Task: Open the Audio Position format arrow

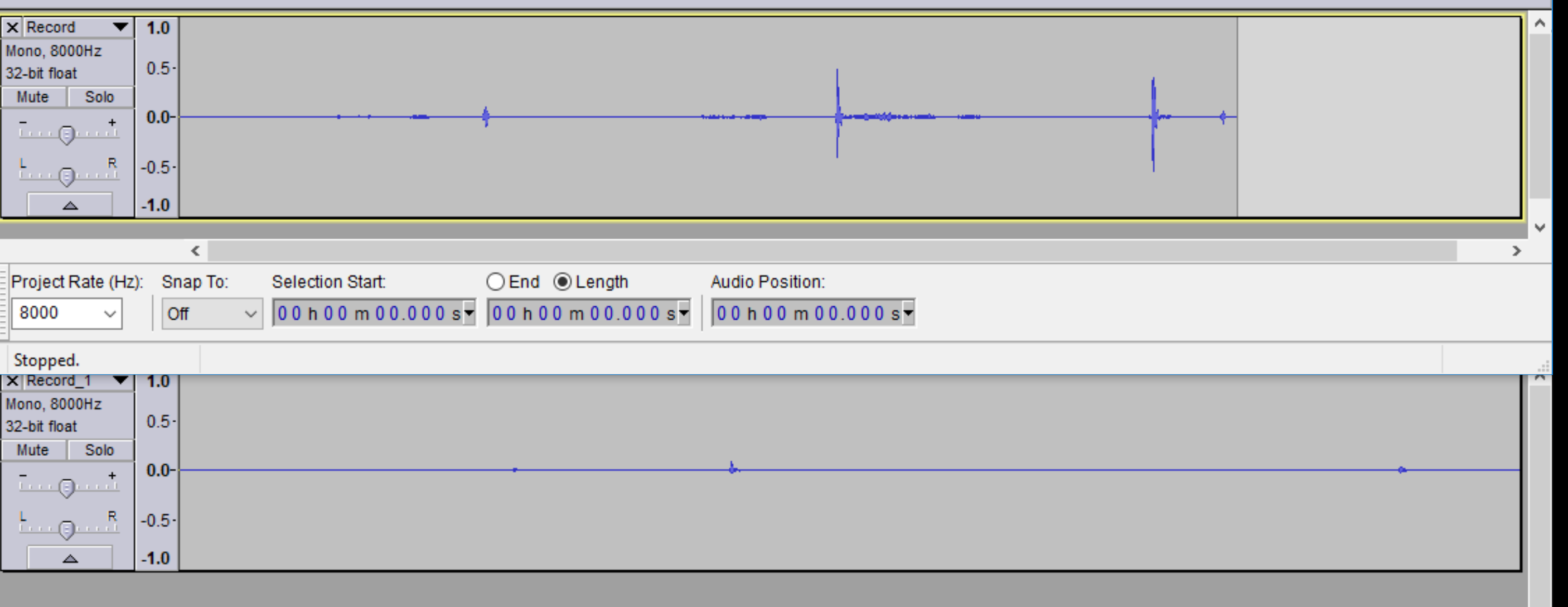Action: [x=909, y=314]
